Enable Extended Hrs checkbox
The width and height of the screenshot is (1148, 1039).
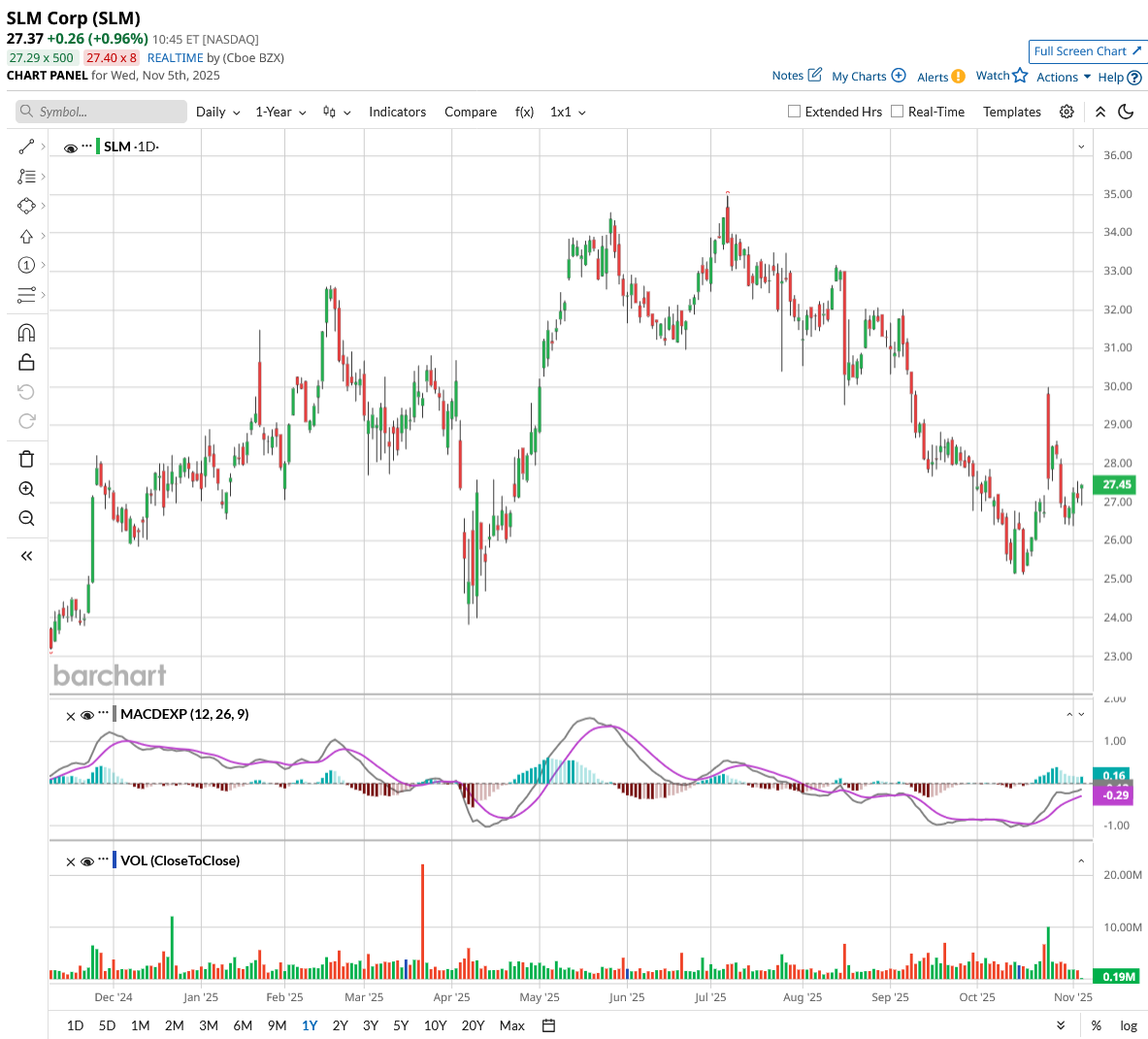point(794,112)
